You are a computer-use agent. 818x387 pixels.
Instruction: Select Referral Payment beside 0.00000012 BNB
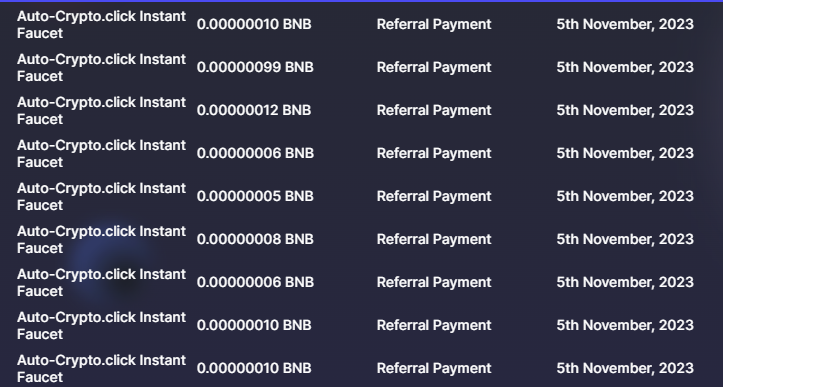434,111
